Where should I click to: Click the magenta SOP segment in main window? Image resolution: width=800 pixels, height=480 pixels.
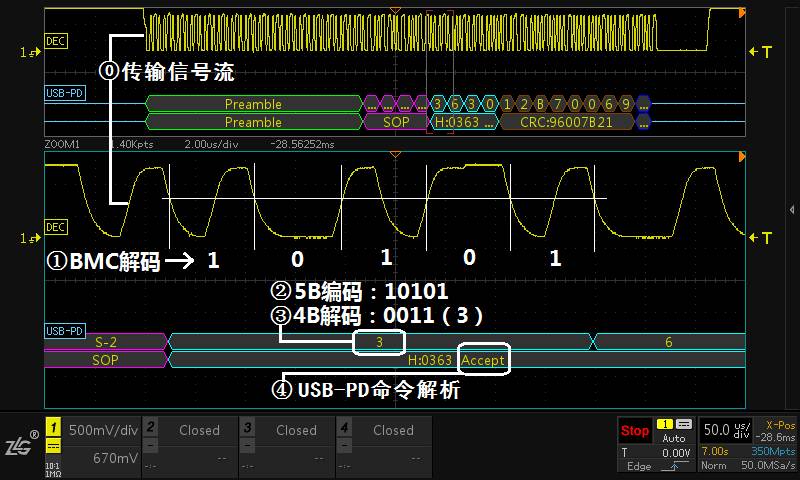395,122
